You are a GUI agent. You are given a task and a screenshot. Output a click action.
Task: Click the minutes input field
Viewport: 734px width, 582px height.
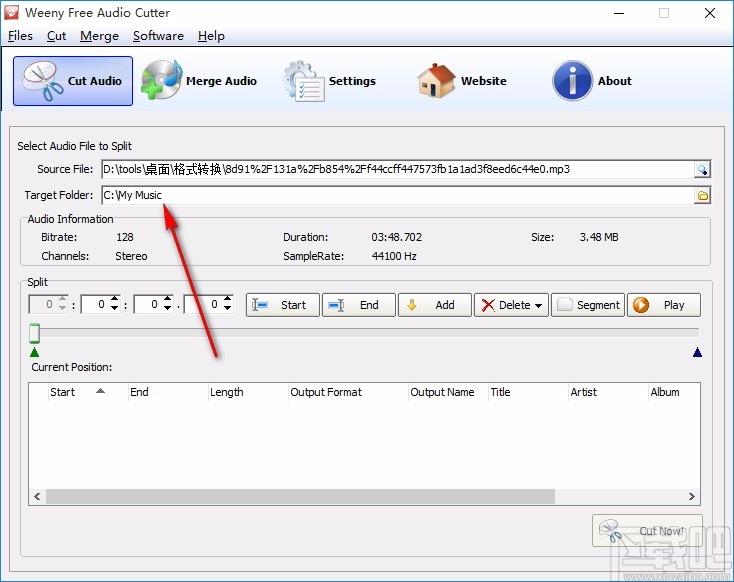(x=95, y=304)
